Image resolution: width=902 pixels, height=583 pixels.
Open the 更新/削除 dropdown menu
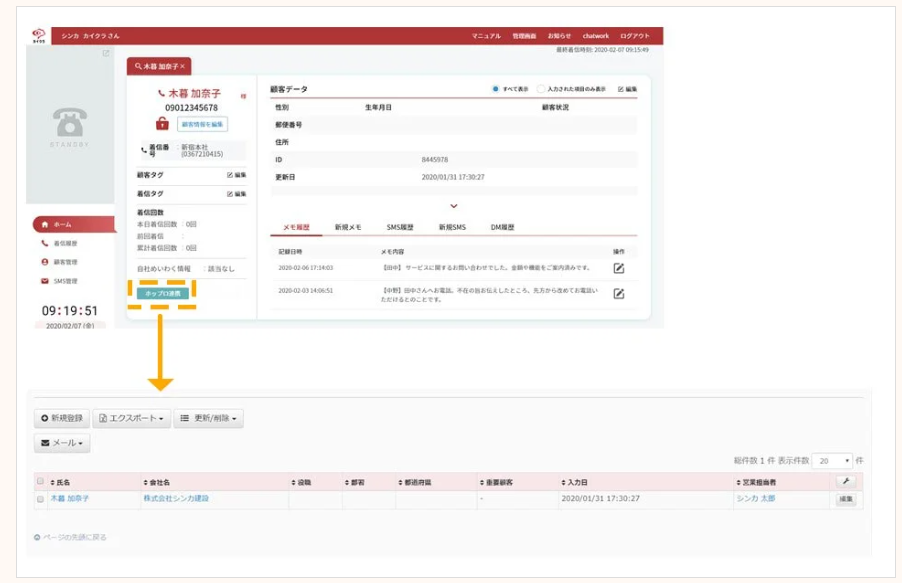tap(208, 418)
